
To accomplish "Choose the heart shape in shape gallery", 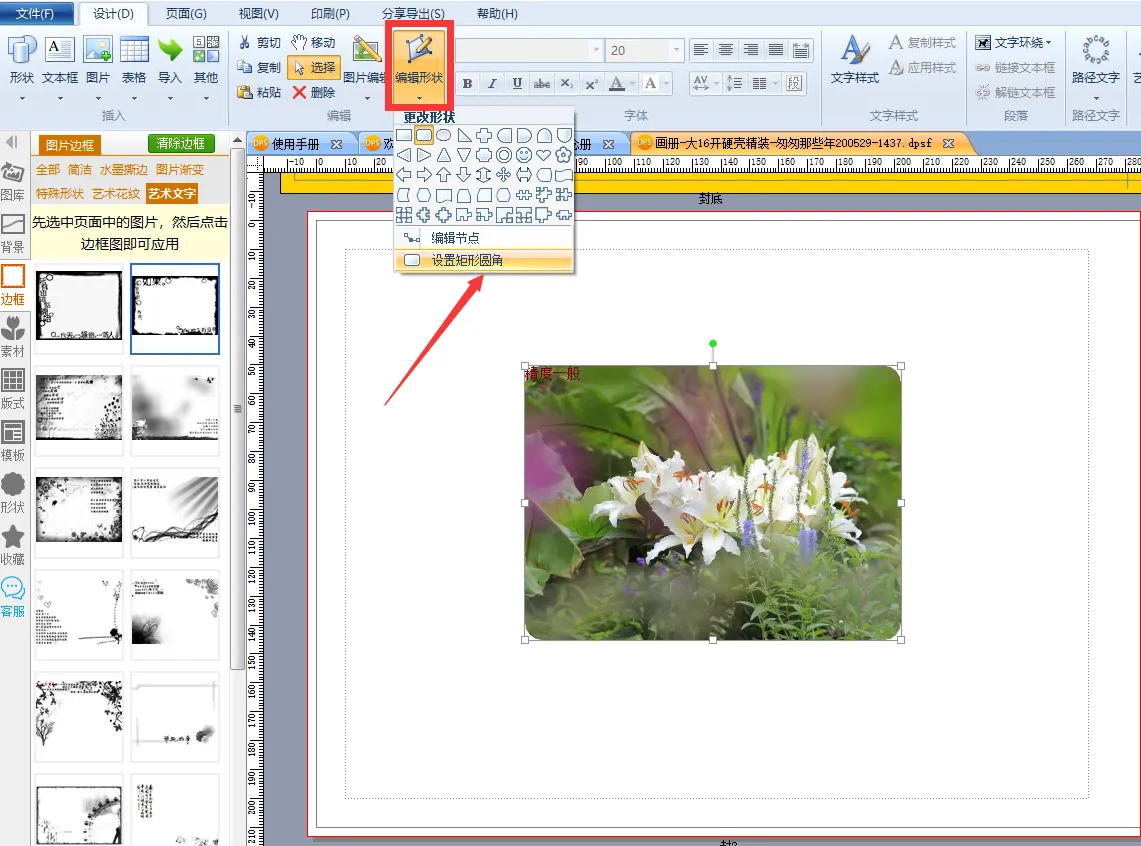I will pyautogui.click(x=543, y=155).
